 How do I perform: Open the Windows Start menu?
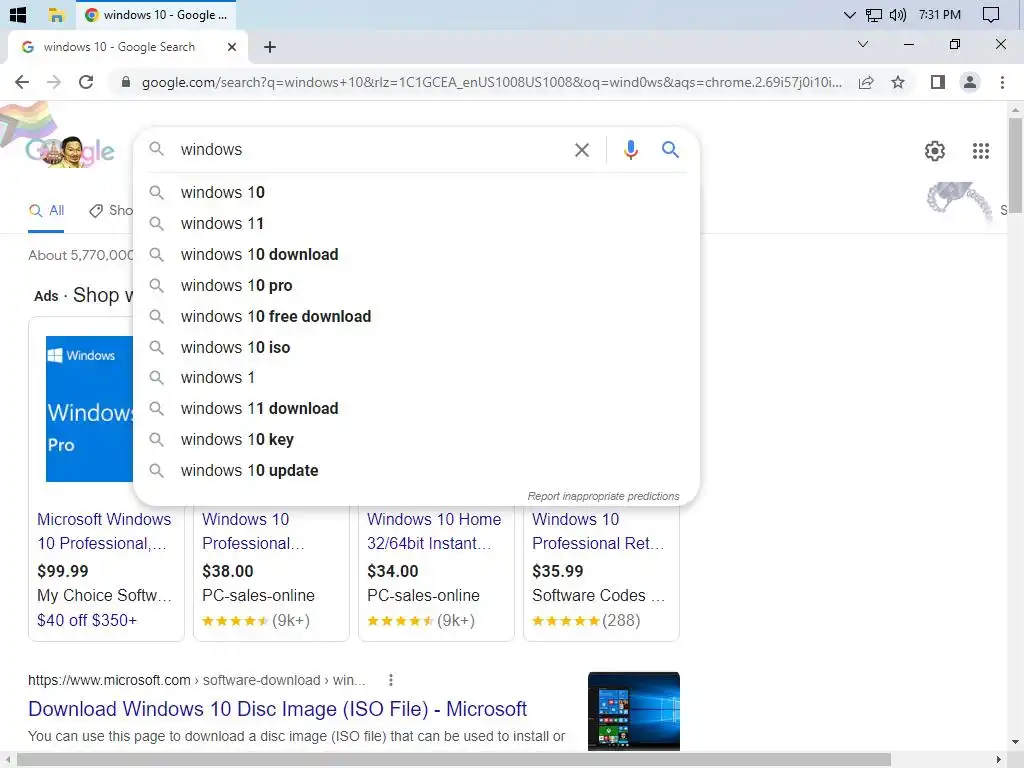(x=18, y=14)
